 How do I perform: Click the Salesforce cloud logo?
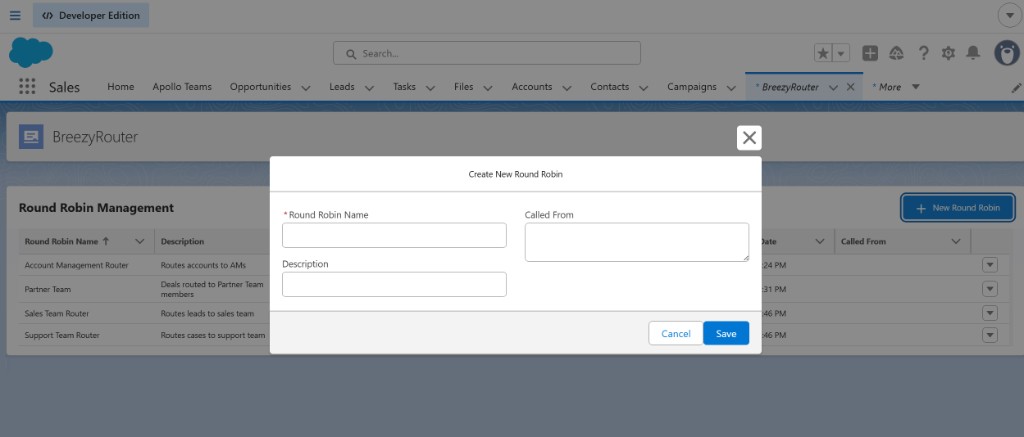31,52
